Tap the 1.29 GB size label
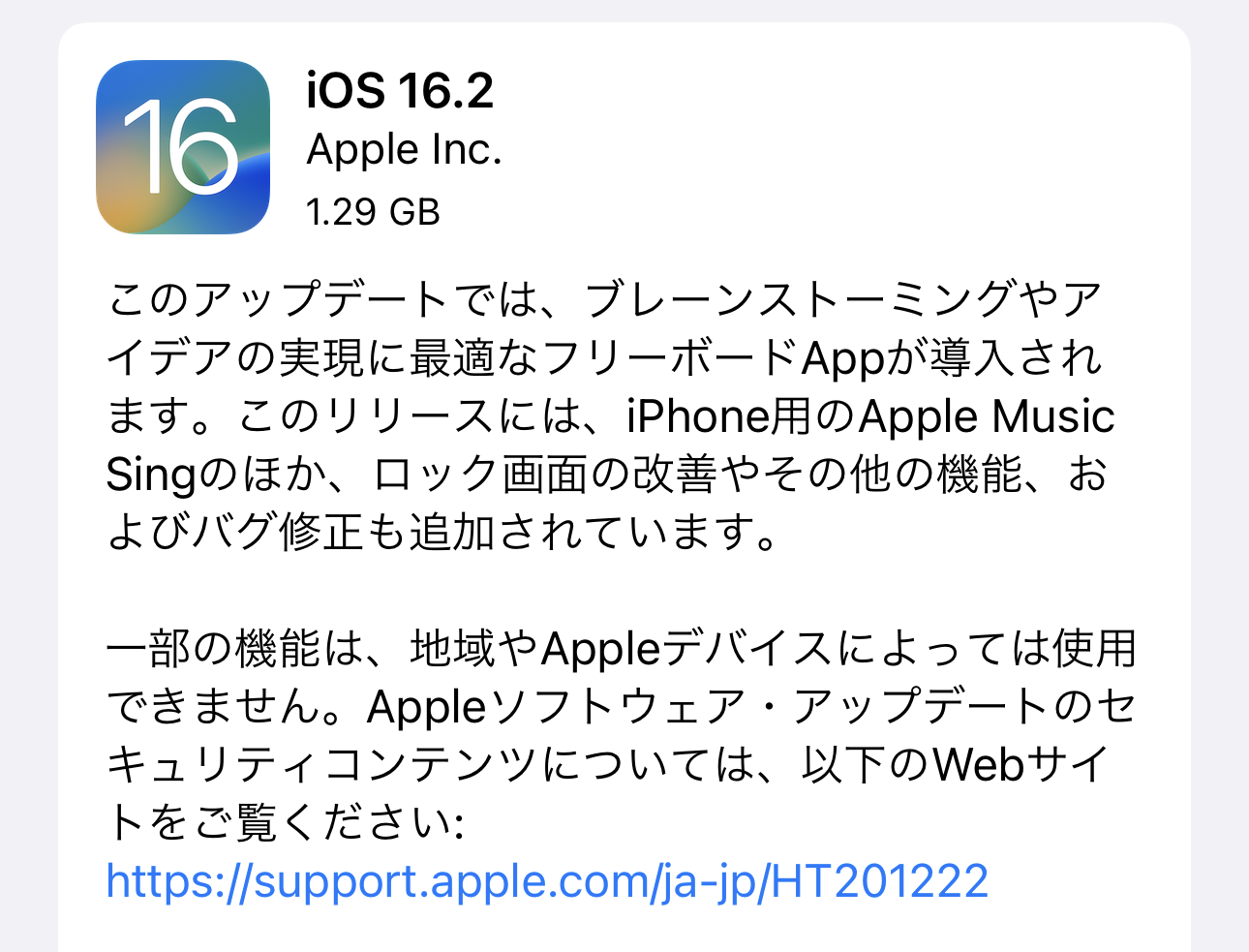1249x952 pixels. [373, 211]
